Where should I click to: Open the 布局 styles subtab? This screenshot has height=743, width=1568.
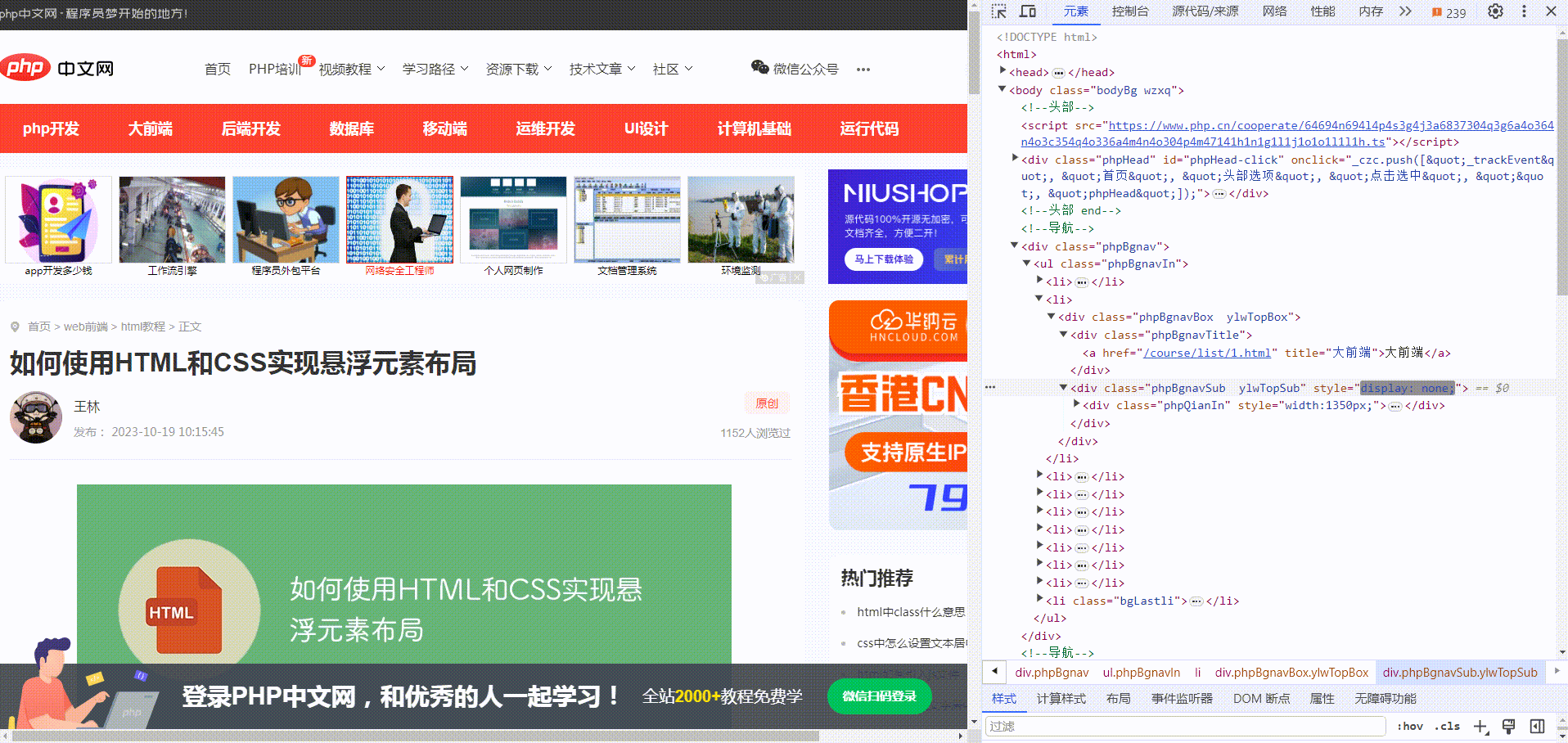coord(1119,699)
